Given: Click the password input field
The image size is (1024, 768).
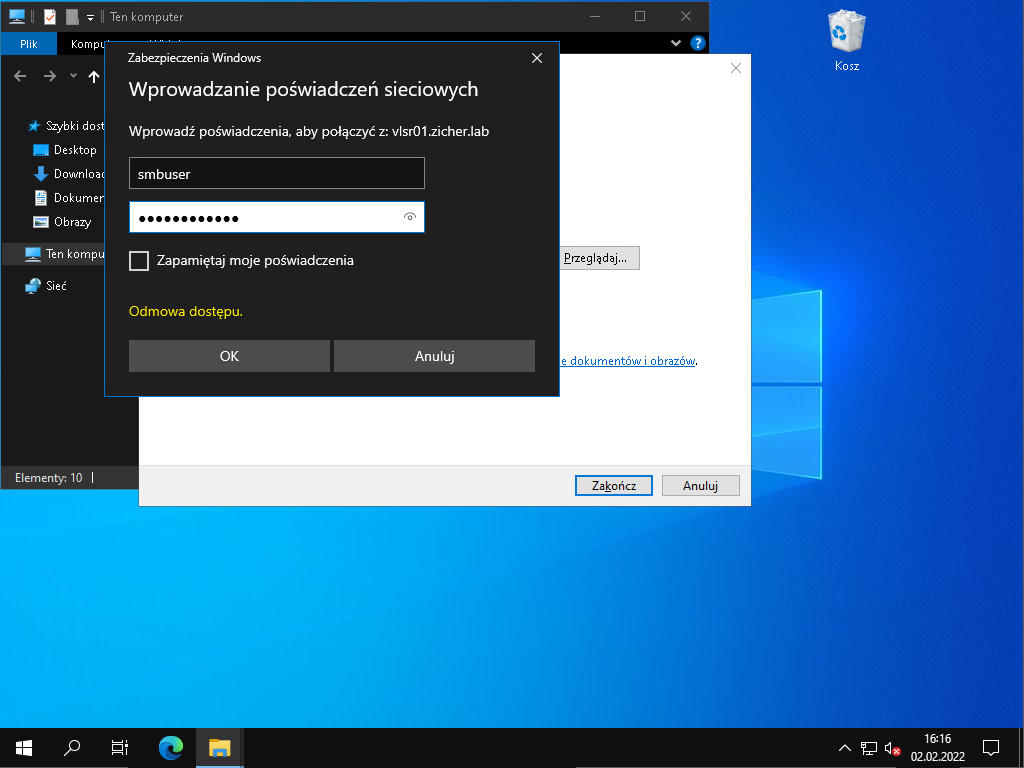Looking at the screenshot, I should click(x=265, y=218).
